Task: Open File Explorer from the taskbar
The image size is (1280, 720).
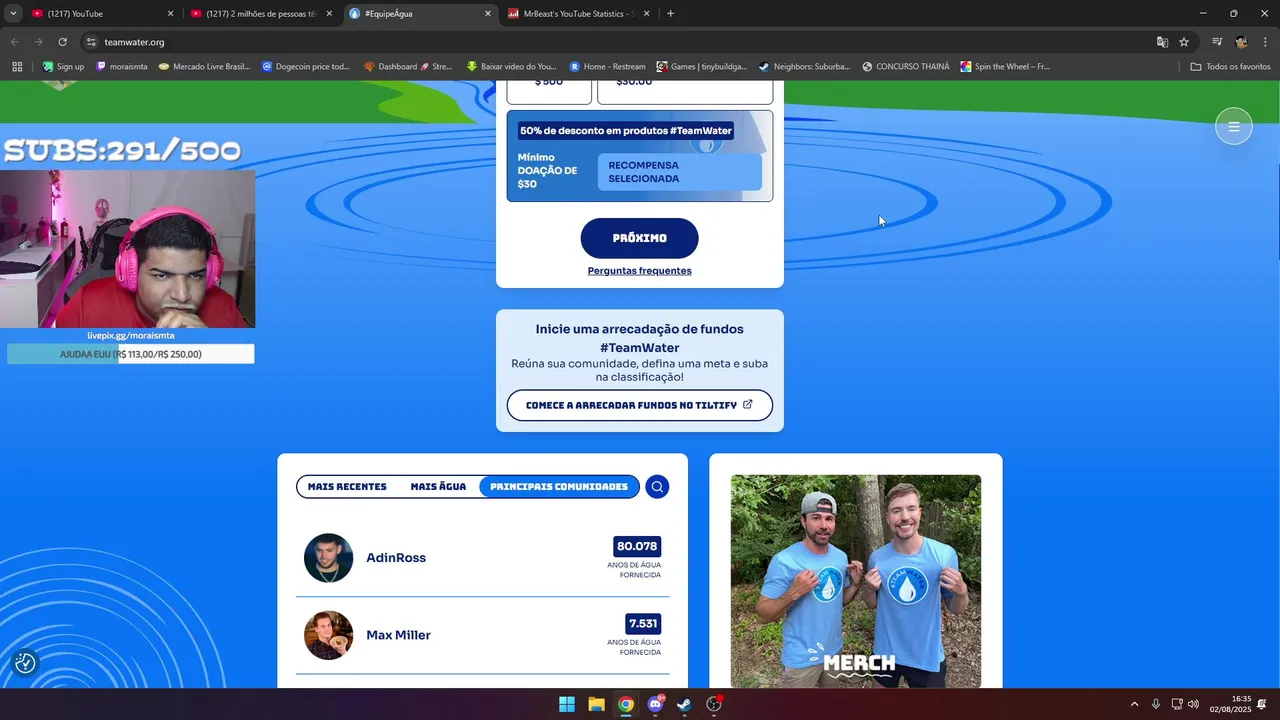Action: tap(596, 704)
